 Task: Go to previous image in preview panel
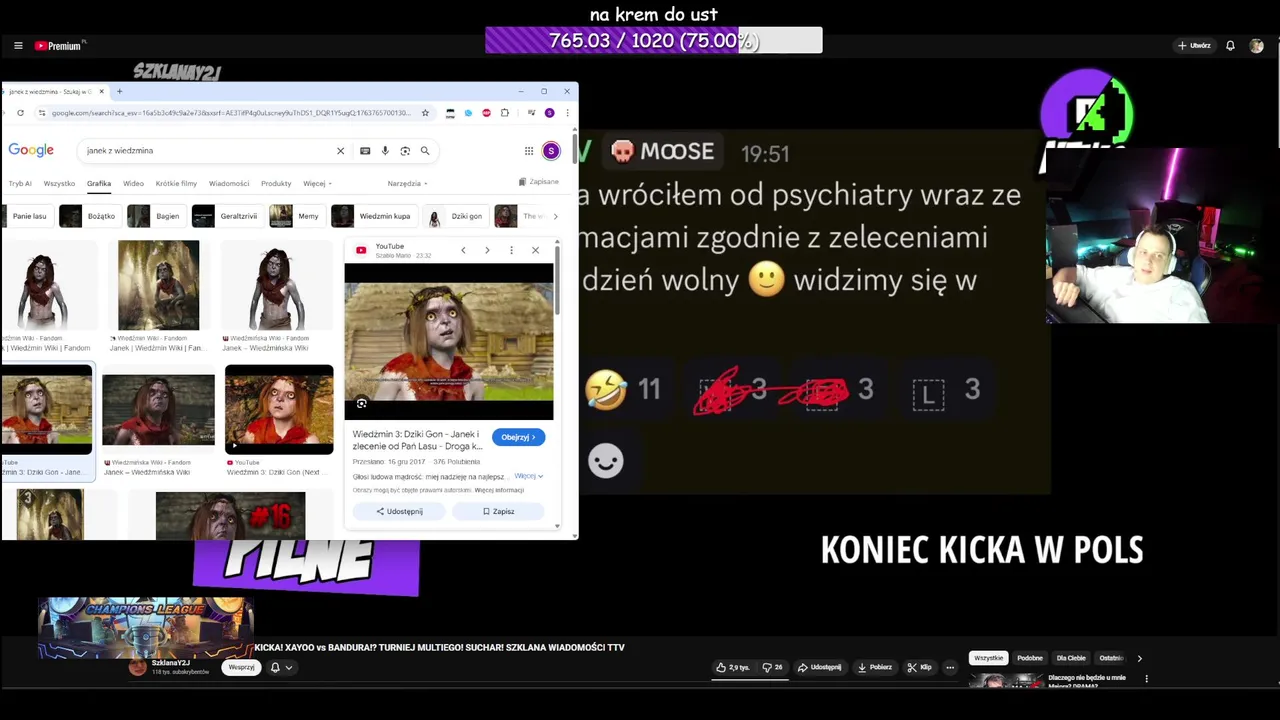click(x=463, y=250)
